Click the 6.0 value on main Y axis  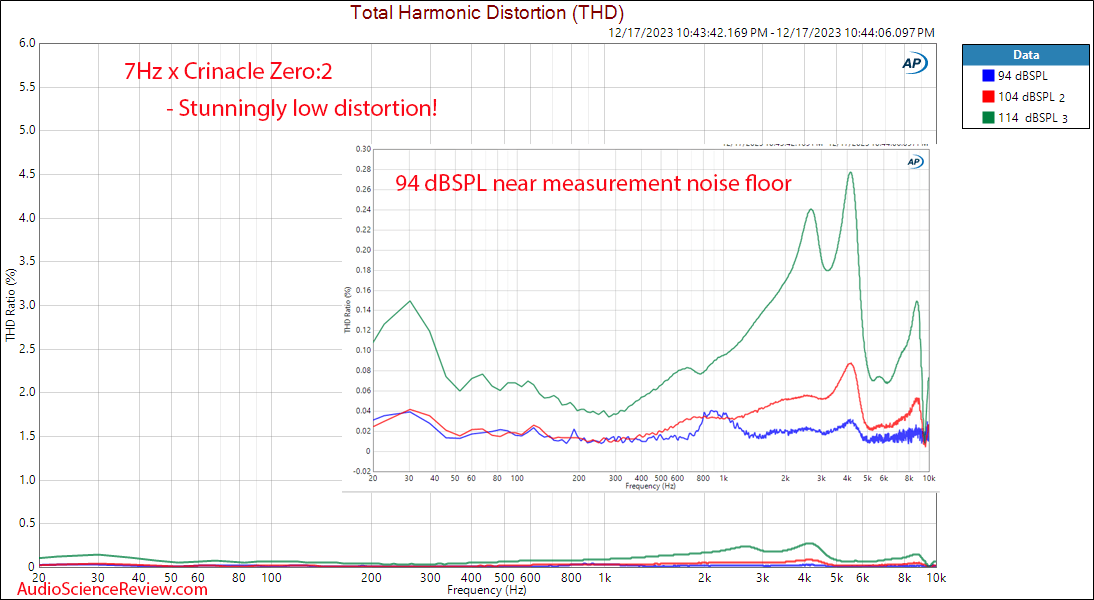tap(27, 43)
